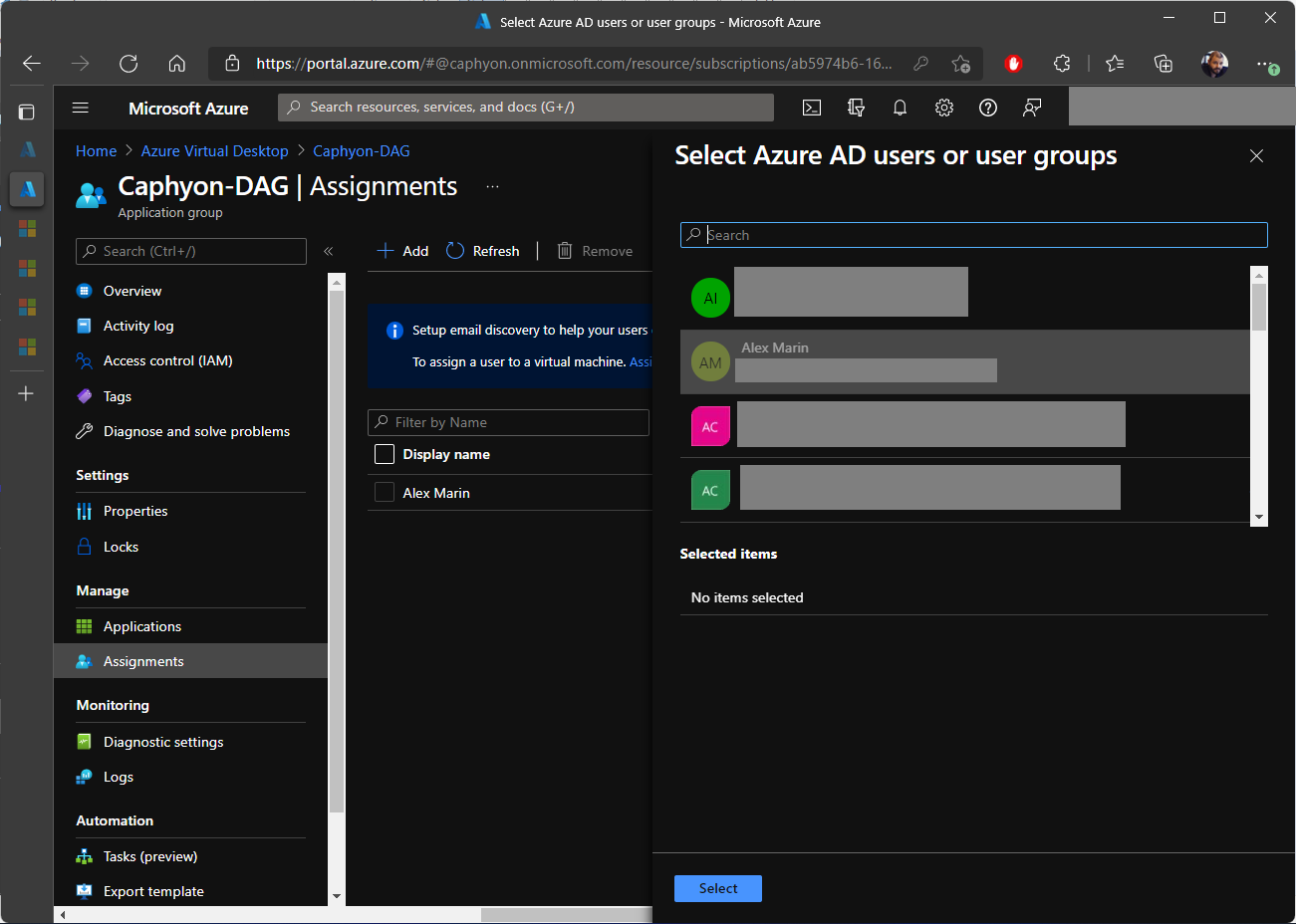The image size is (1296, 924).
Task: Click the Remove button in the toolbar
Action: (x=595, y=251)
